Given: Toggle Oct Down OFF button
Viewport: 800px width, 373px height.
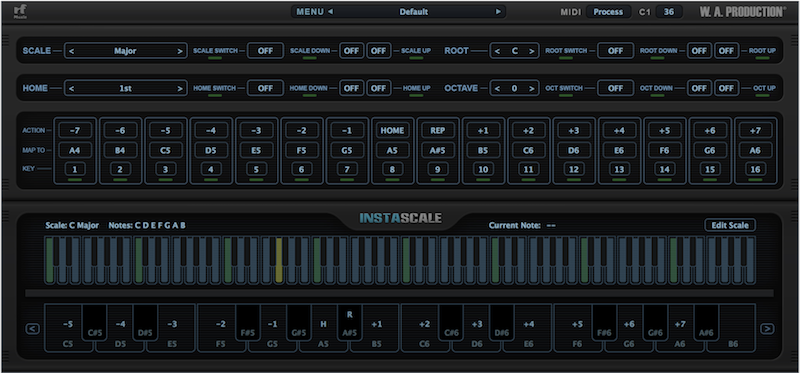Looking at the screenshot, I should coord(699,88).
